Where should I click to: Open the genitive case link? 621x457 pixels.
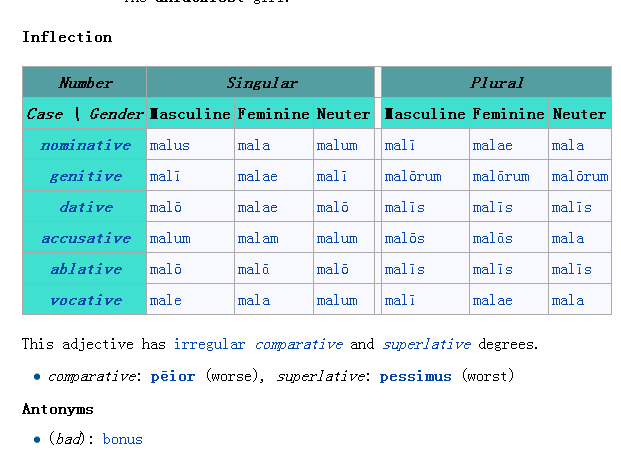[85, 176]
